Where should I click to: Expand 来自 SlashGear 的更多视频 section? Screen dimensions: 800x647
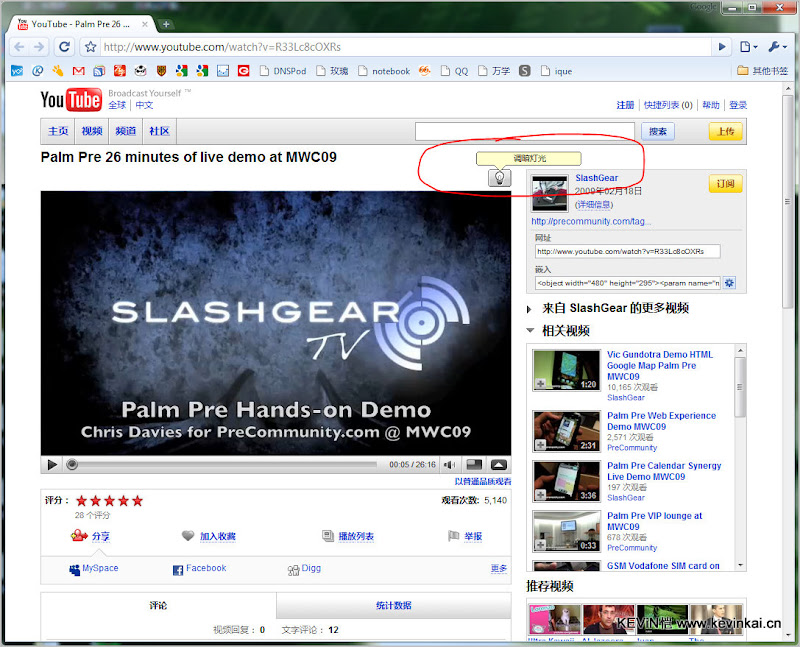pyautogui.click(x=530, y=309)
